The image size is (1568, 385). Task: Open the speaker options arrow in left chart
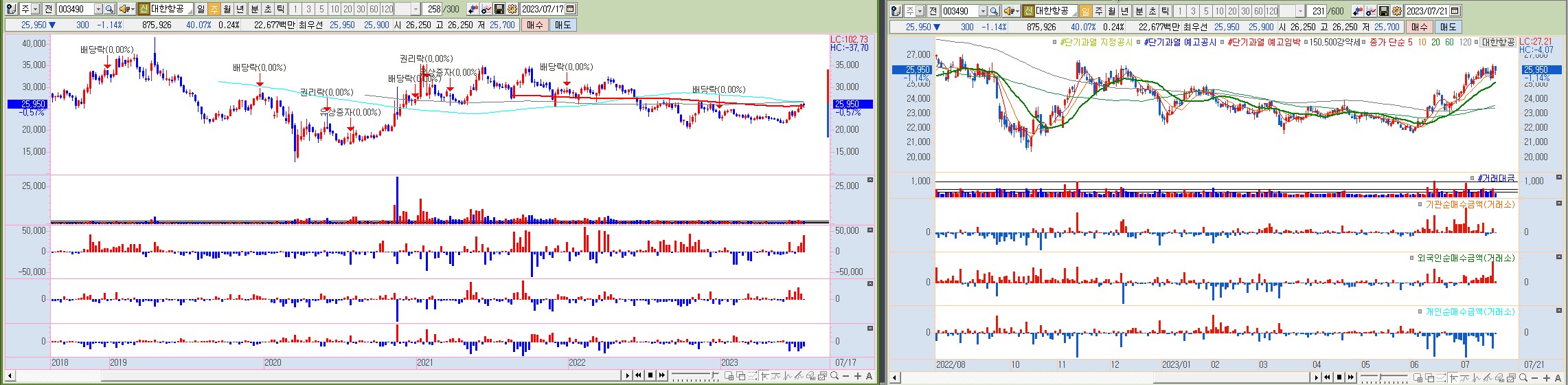point(133,9)
